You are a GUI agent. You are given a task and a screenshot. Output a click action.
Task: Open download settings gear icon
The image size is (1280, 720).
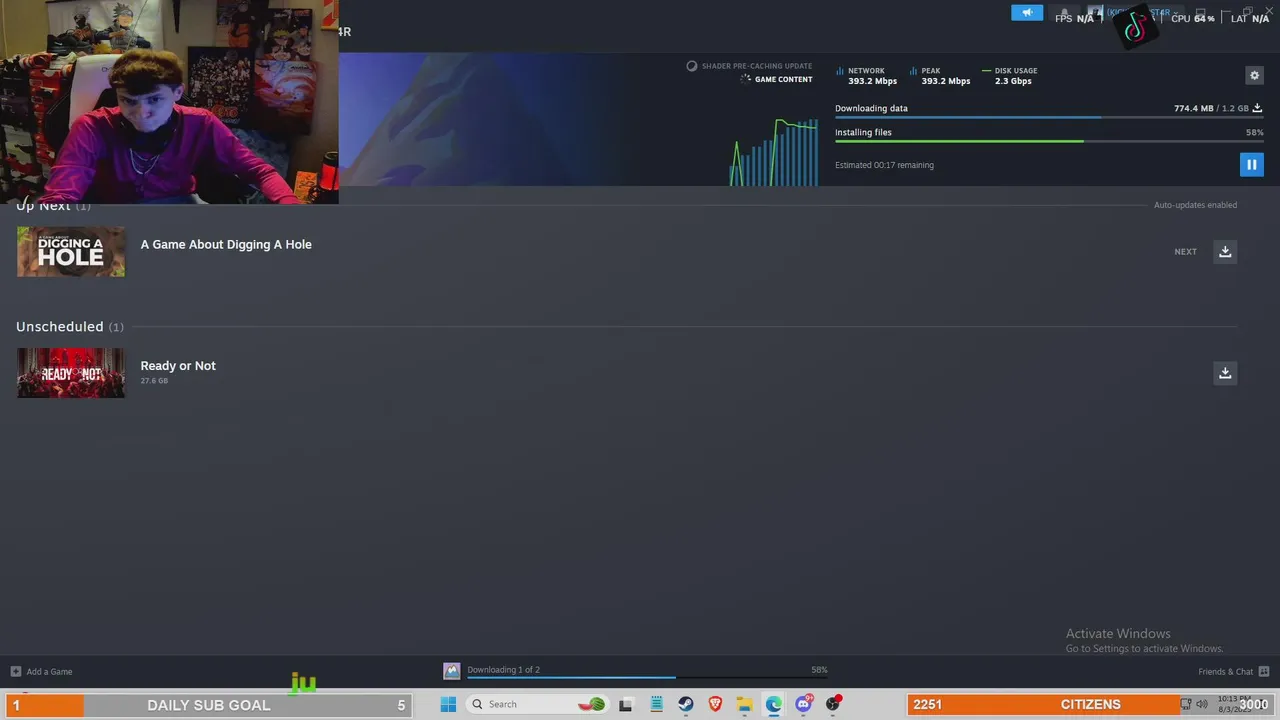pos(1254,76)
